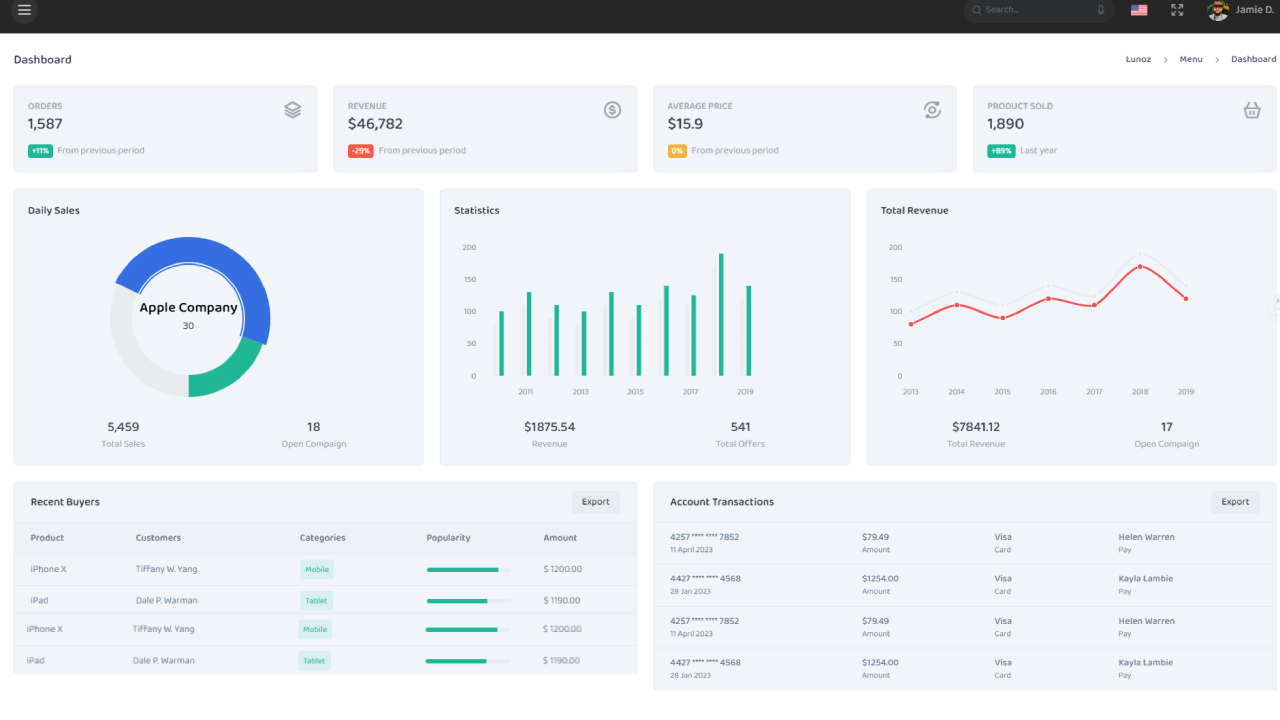Click the Revenue dollar coin icon
The height and width of the screenshot is (720, 1280).
pyautogui.click(x=612, y=110)
